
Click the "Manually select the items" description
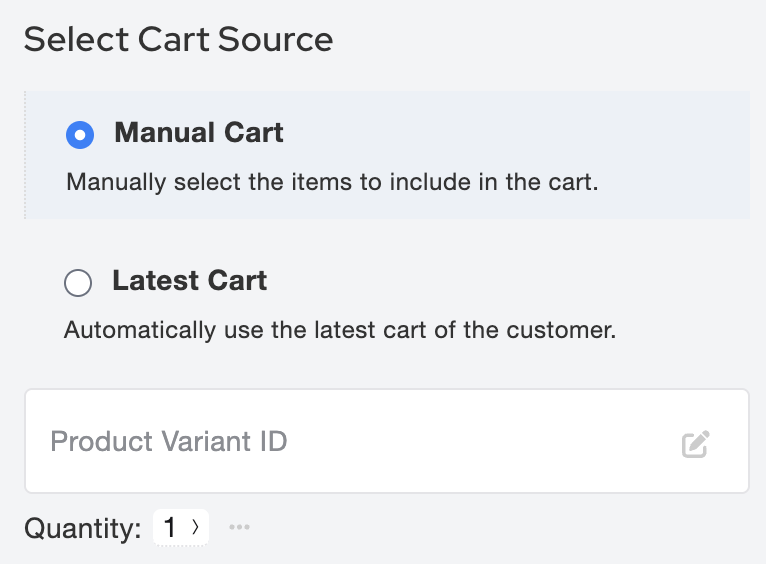(331, 184)
